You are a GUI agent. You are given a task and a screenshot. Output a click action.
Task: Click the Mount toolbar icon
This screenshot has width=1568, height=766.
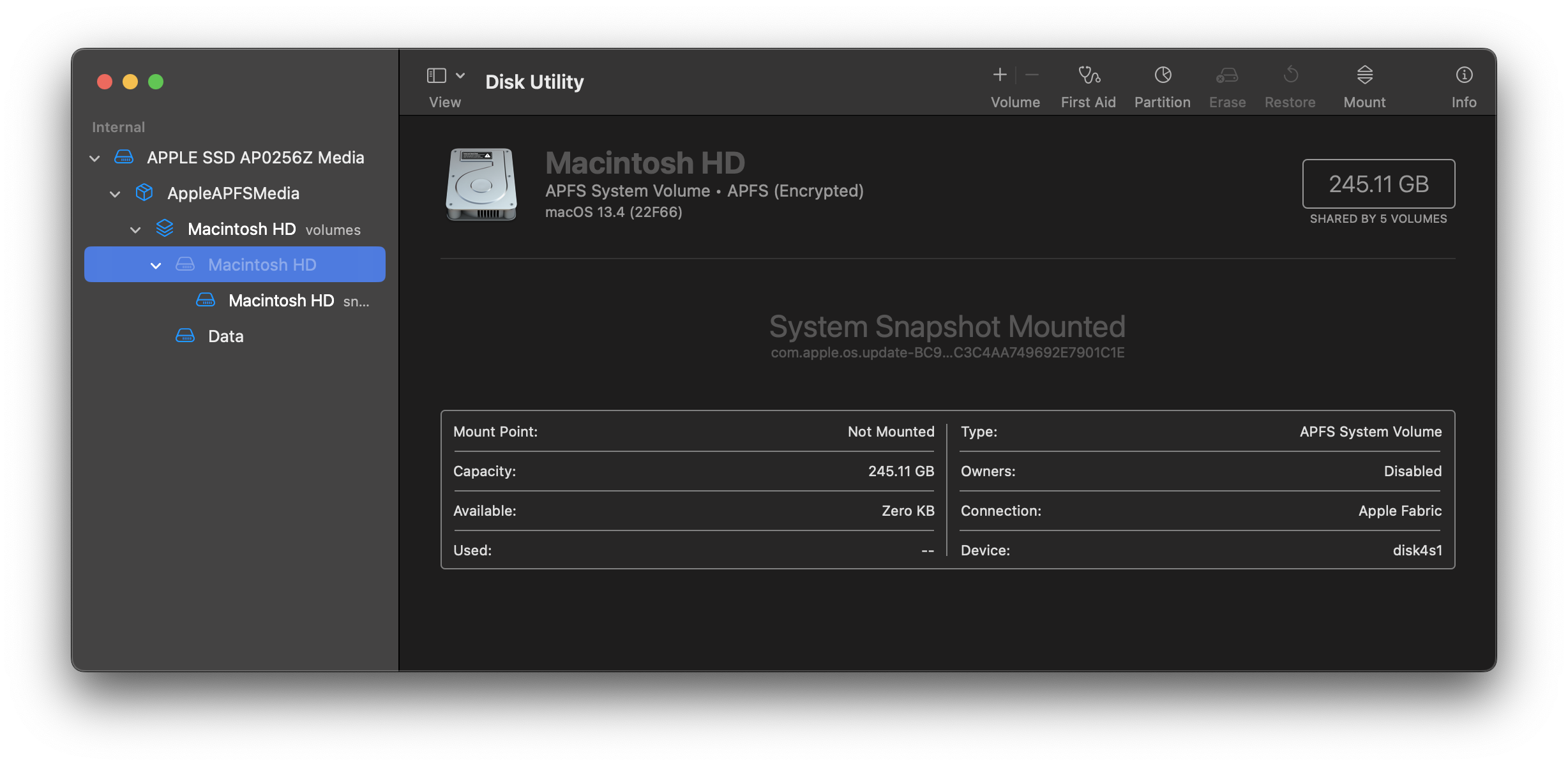[1364, 76]
